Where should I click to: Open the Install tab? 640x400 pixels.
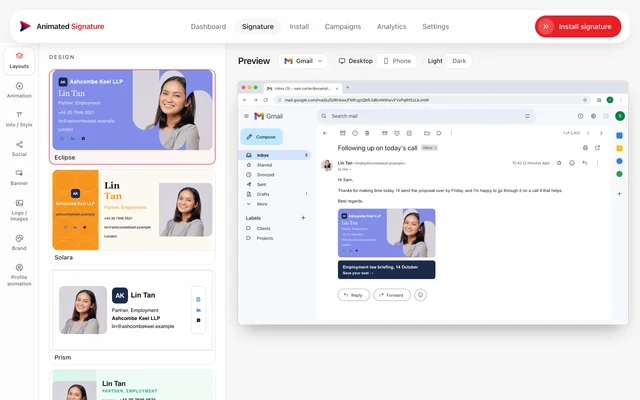pyautogui.click(x=299, y=27)
